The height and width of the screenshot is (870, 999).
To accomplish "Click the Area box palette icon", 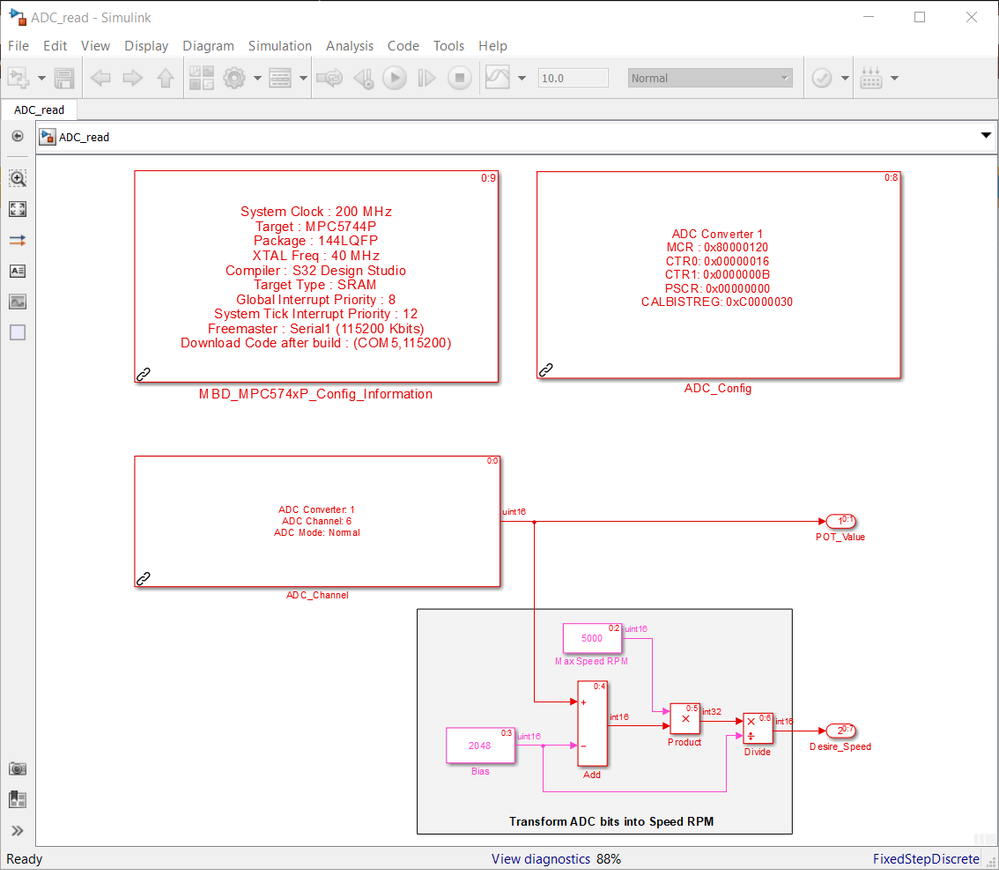I will coord(18,332).
